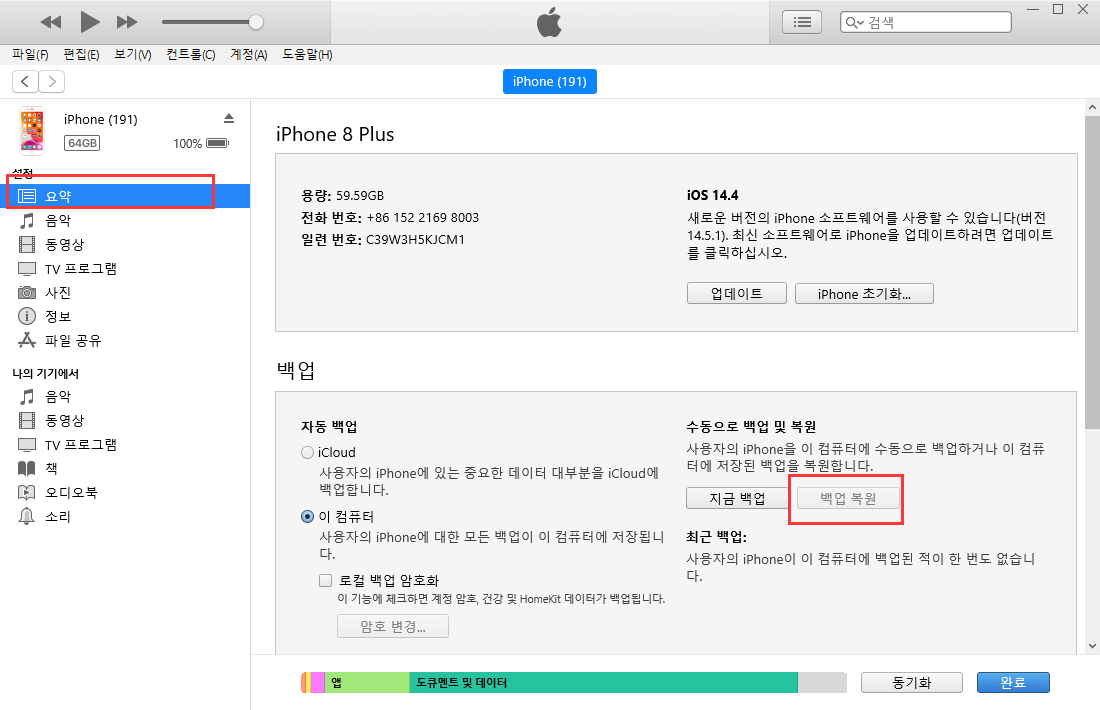The height and width of the screenshot is (710, 1100).
Task: Click the 검색 search field
Action: point(925,22)
